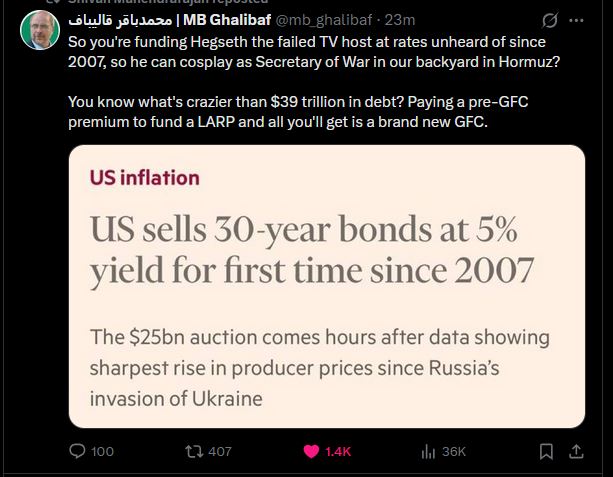Open the reply icon on the tweet
The image size is (613, 477).
point(77,451)
